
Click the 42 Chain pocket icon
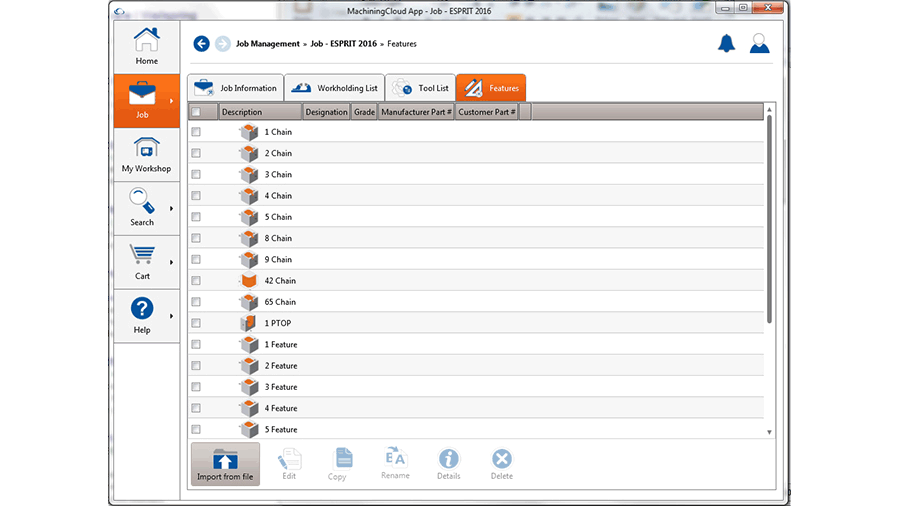249,281
